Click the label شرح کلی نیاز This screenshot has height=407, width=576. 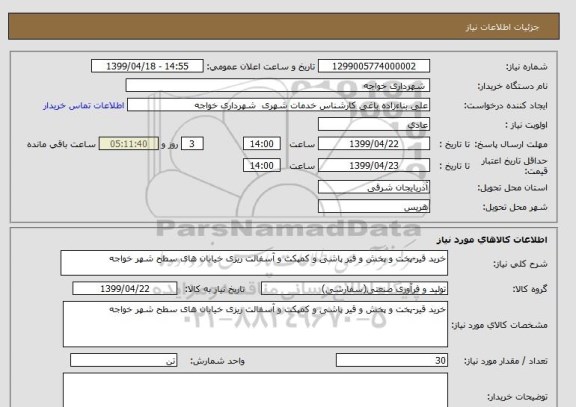(x=520, y=264)
